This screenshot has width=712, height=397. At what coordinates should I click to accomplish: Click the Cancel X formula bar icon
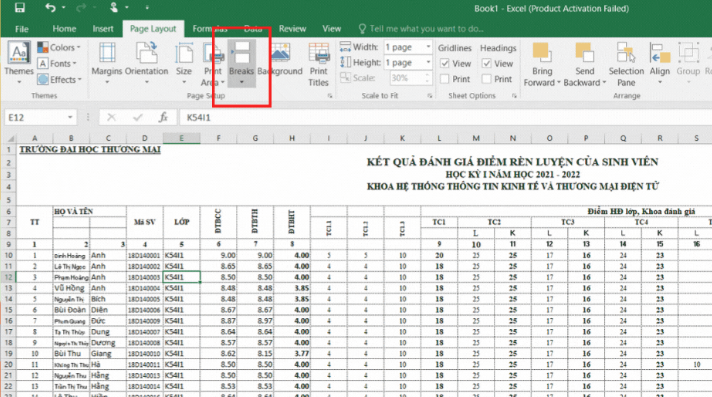111,118
